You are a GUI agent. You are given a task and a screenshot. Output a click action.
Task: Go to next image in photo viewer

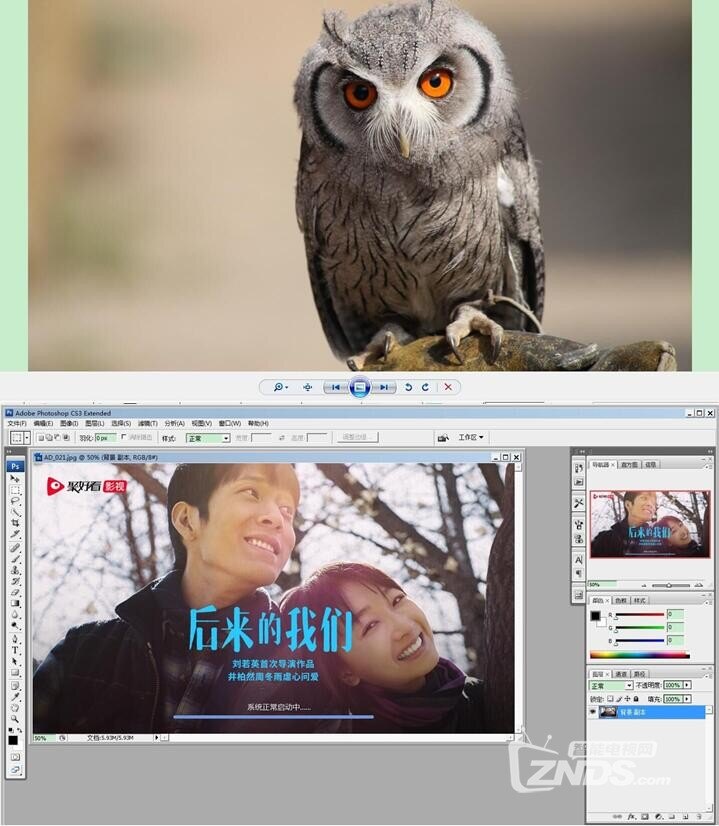pyautogui.click(x=385, y=387)
